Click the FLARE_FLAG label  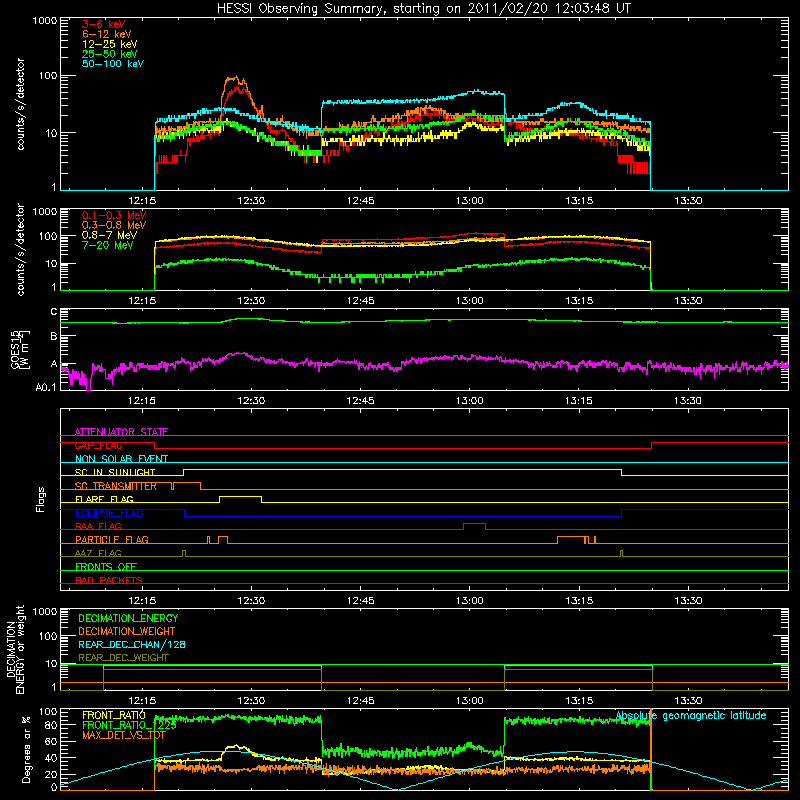click(104, 499)
